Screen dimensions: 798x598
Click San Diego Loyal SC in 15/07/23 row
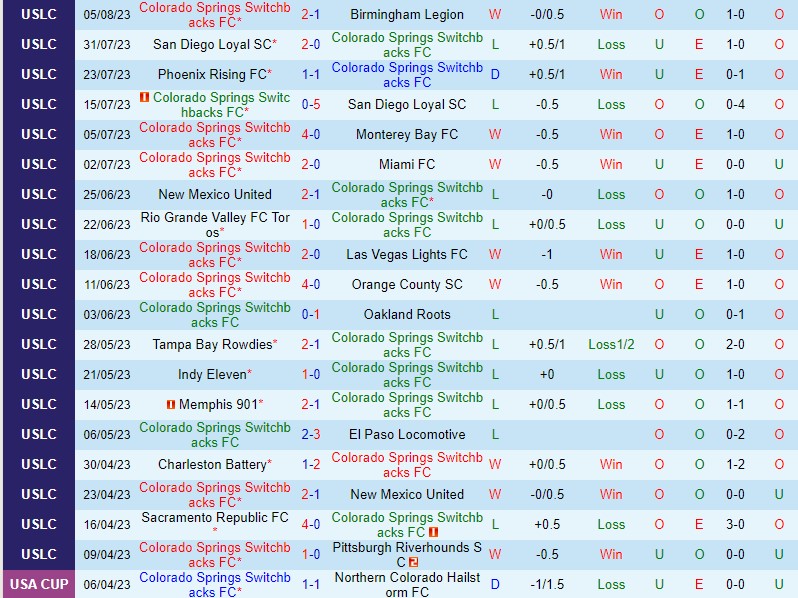pos(407,104)
